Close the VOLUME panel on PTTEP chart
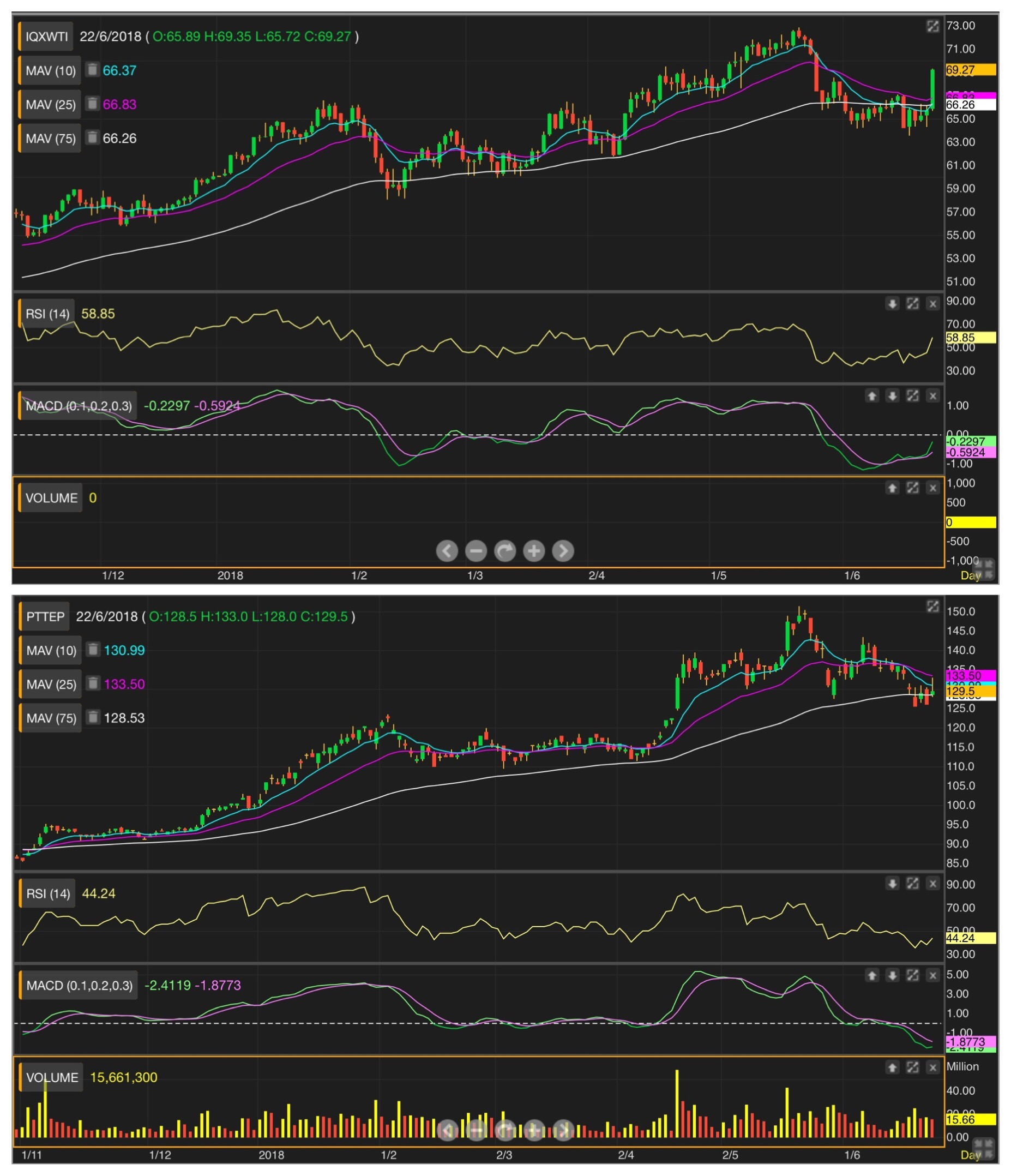The width and height of the screenshot is (1011, 1176). 932,1067
